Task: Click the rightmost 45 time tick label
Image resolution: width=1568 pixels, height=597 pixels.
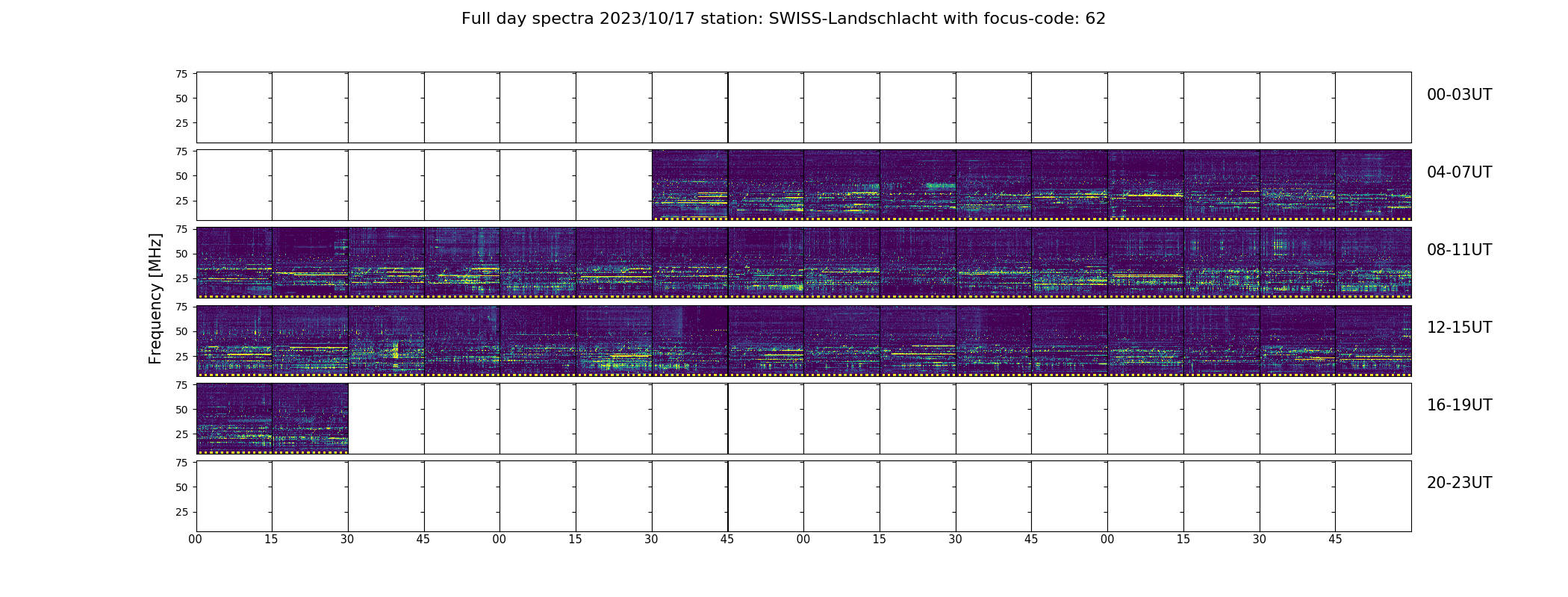Action: pos(1335,540)
